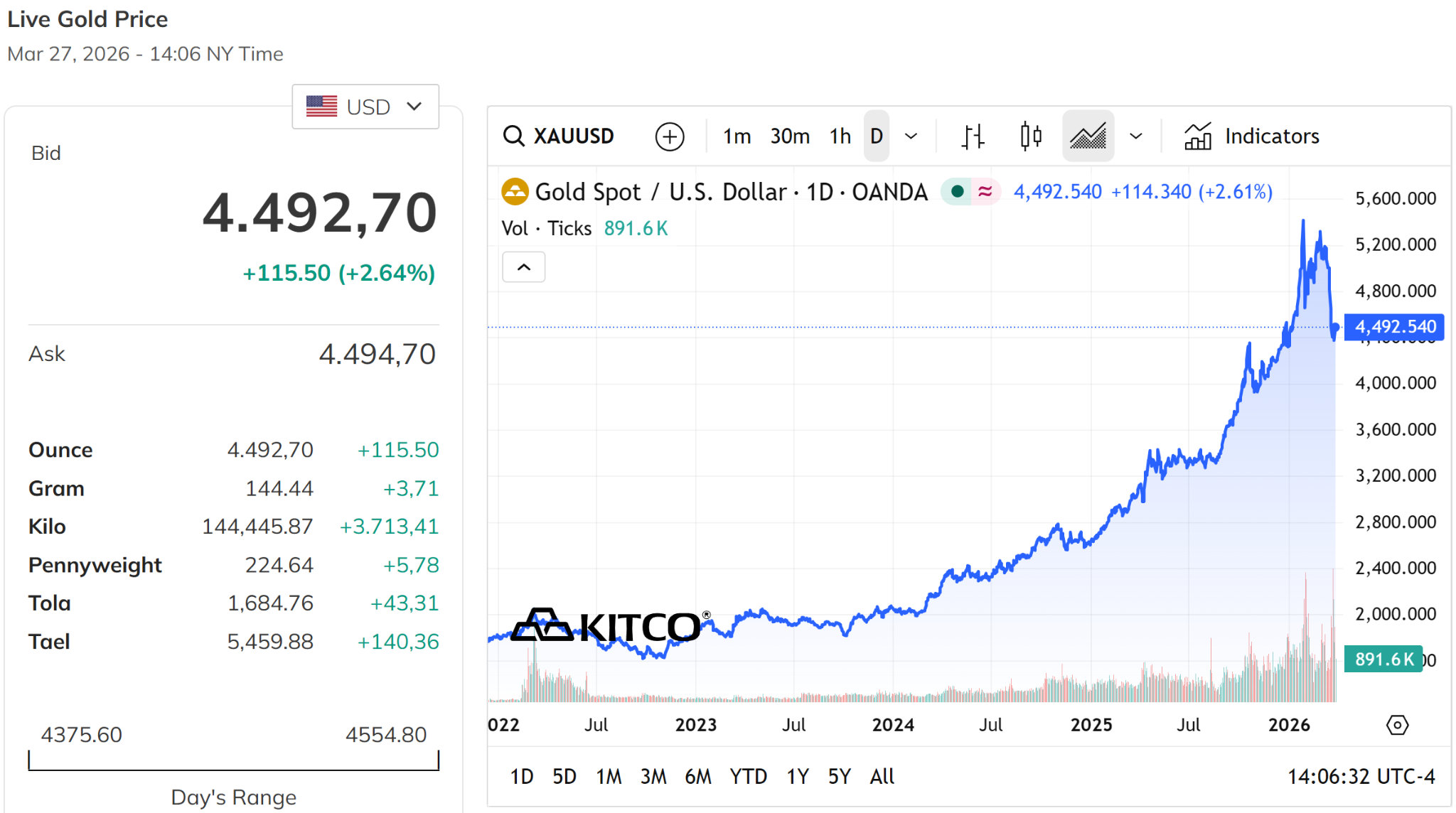Toggle the 1h interval
Screen dimensions: 1456x813
click(840, 136)
